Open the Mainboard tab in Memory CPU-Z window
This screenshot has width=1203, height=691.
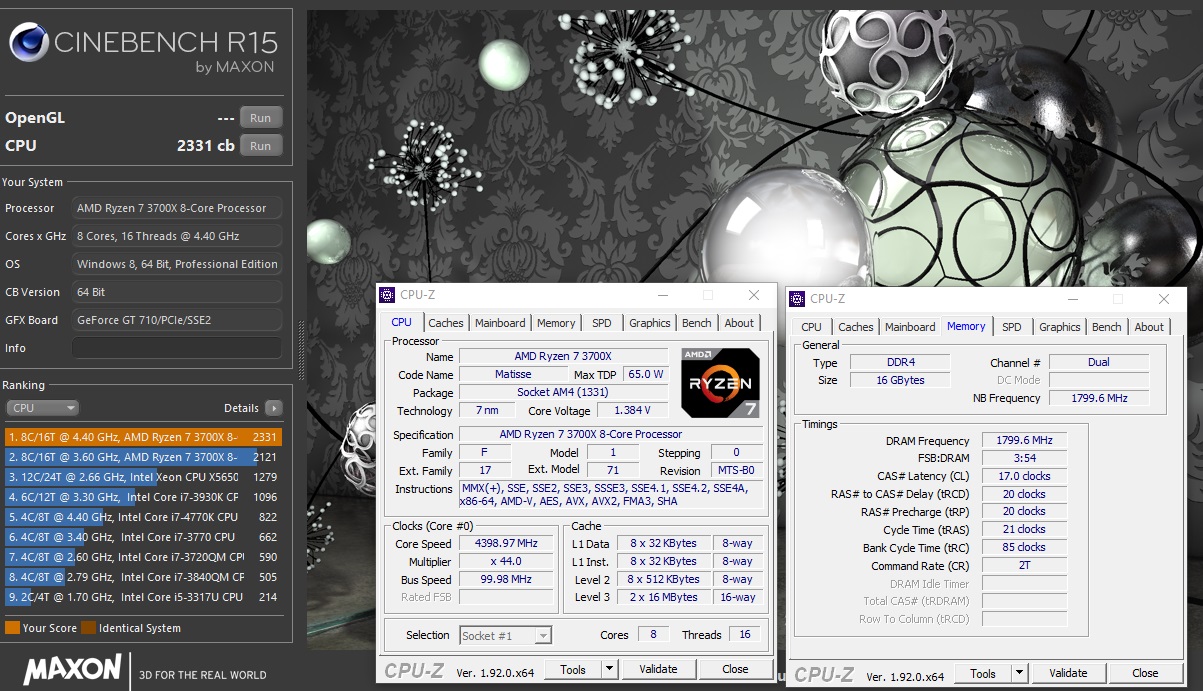[x=910, y=327]
